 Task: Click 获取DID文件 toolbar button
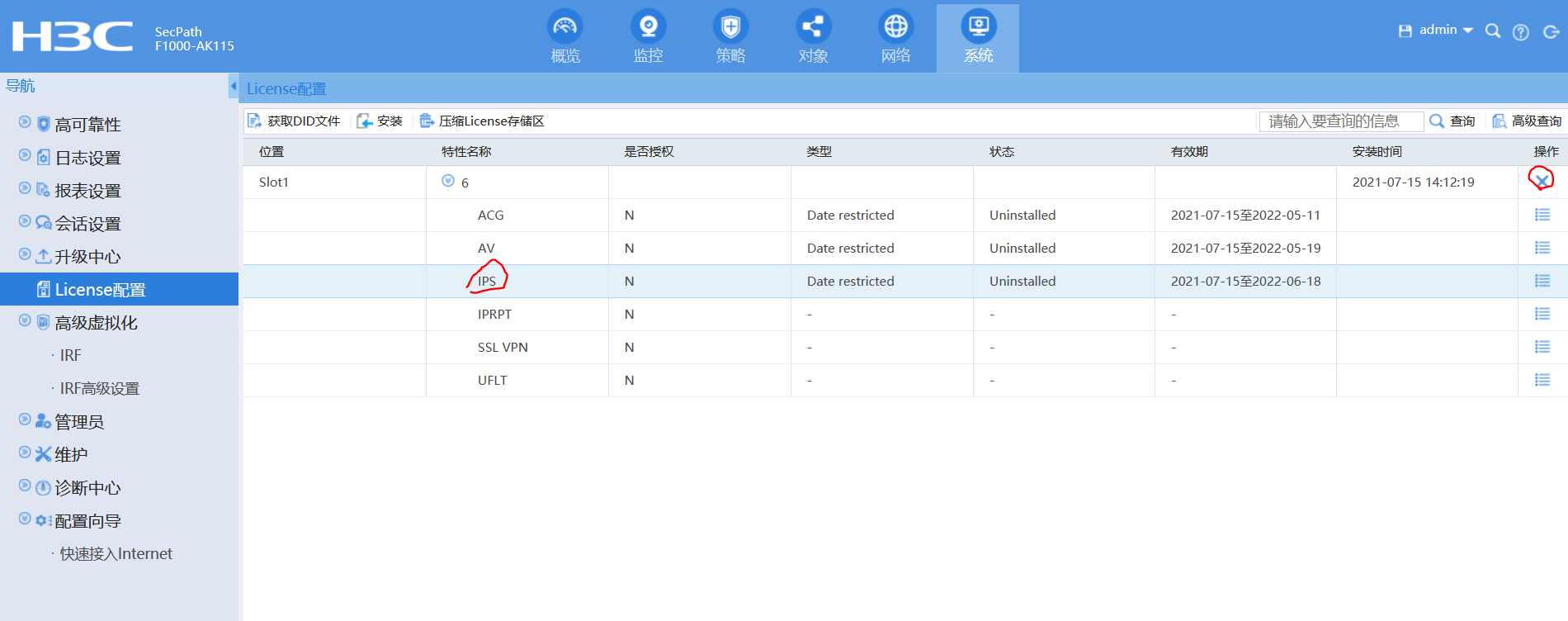295,121
